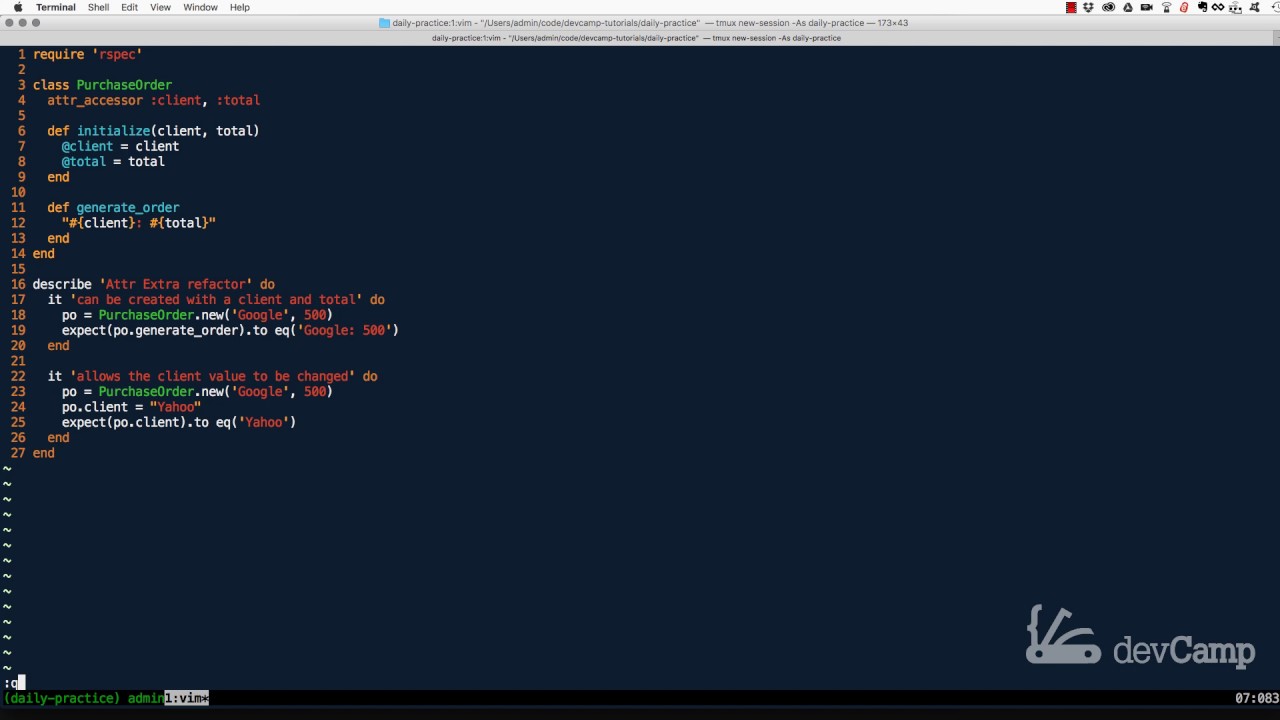The height and width of the screenshot is (720, 1280).
Task: Click 'allows the client value to be changed' string
Action: point(212,376)
